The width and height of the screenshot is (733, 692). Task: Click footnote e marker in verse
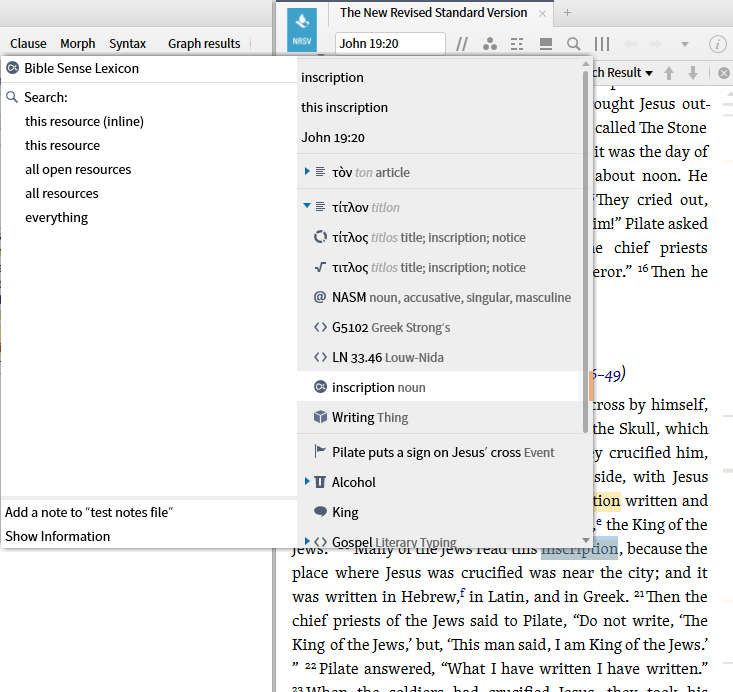[599, 522]
